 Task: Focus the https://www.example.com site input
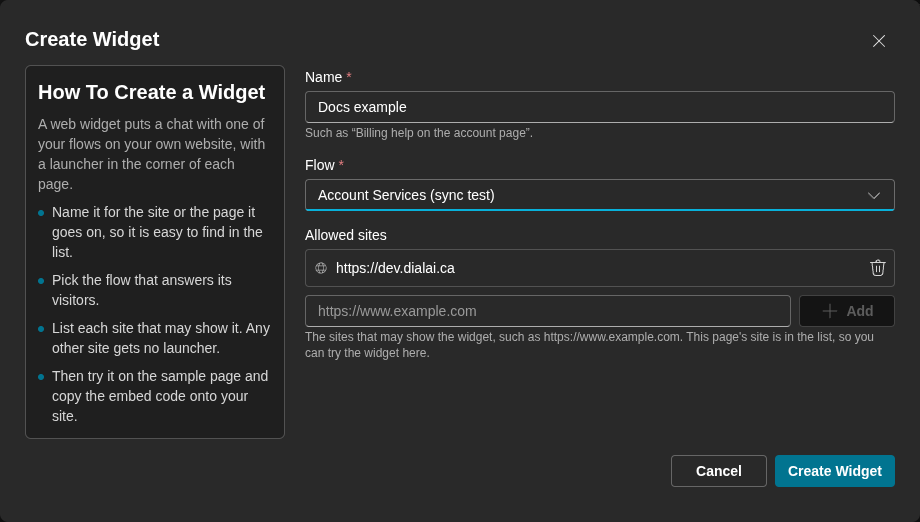tap(547, 311)
